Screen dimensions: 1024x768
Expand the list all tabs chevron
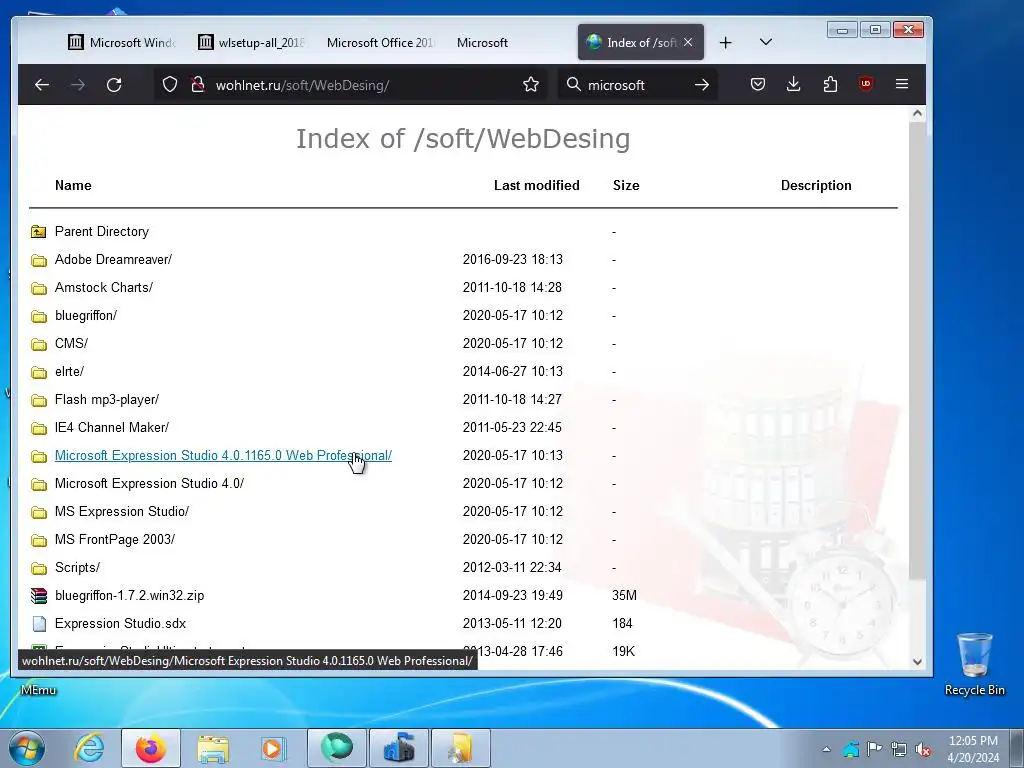point(766,42)
